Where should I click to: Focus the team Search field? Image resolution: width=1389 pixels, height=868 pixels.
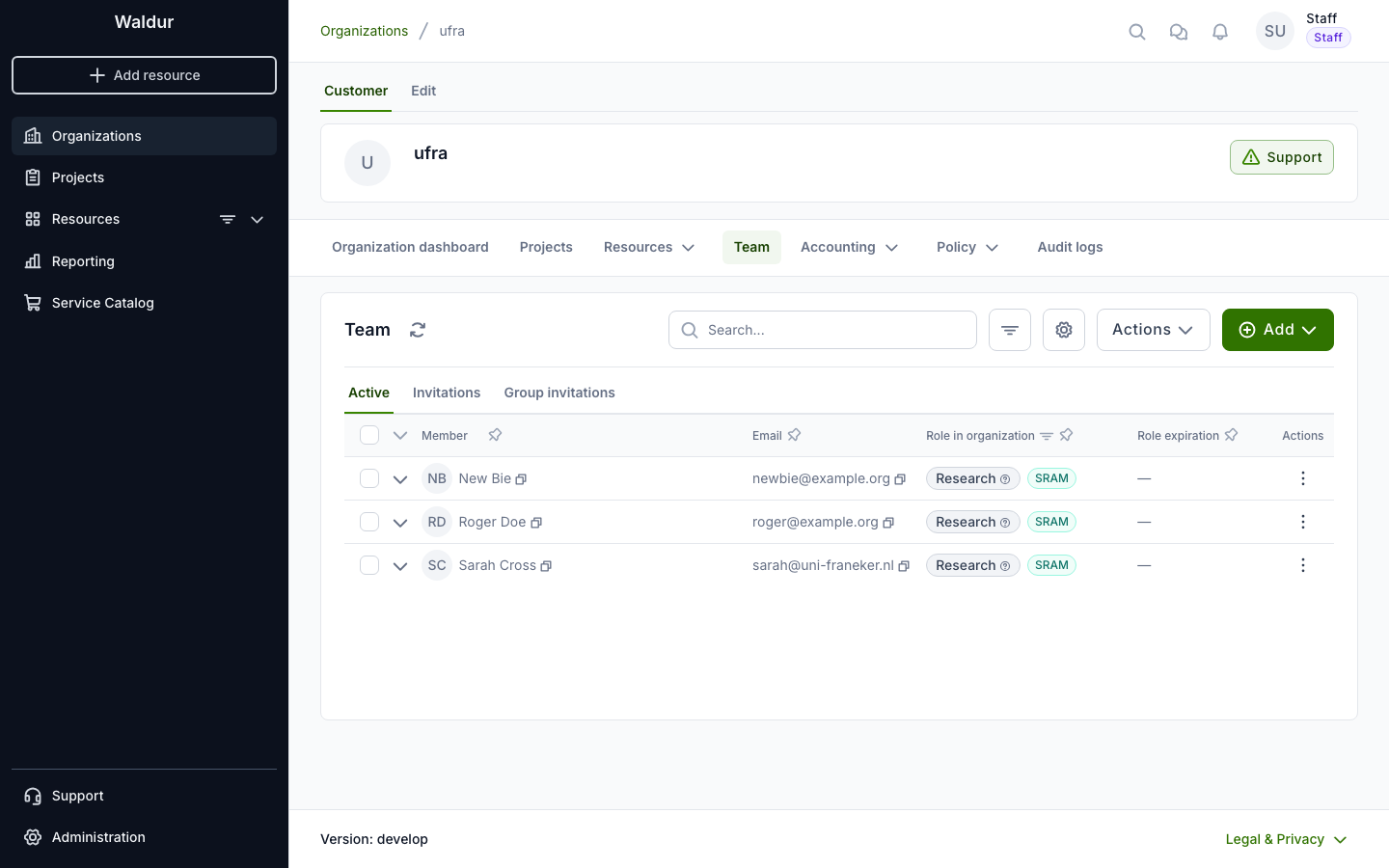point(823,330)
